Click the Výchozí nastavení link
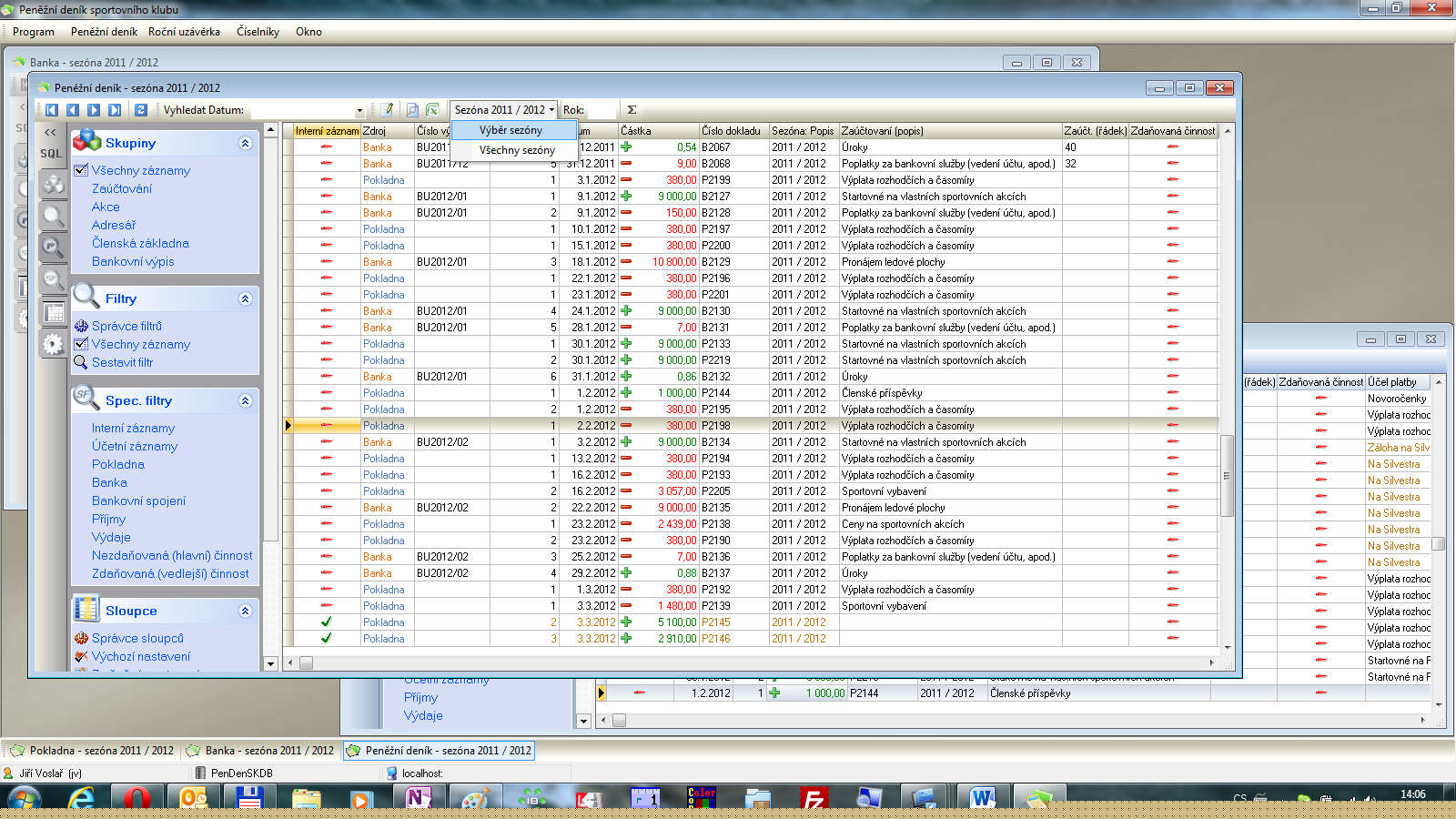Viewport: 1456px width, 819px height. [141, 656]
